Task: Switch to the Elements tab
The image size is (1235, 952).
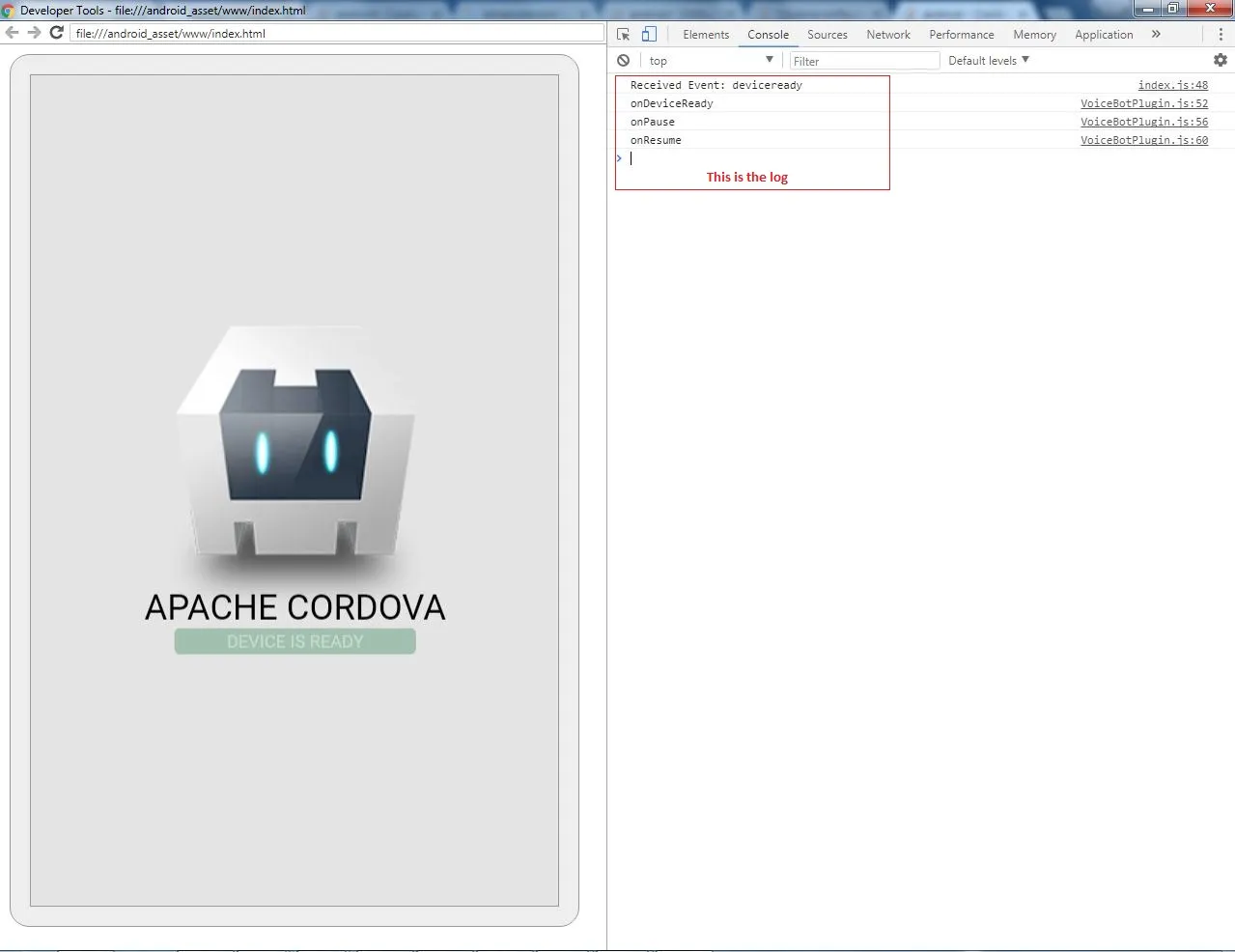Action: click(706, 34)
